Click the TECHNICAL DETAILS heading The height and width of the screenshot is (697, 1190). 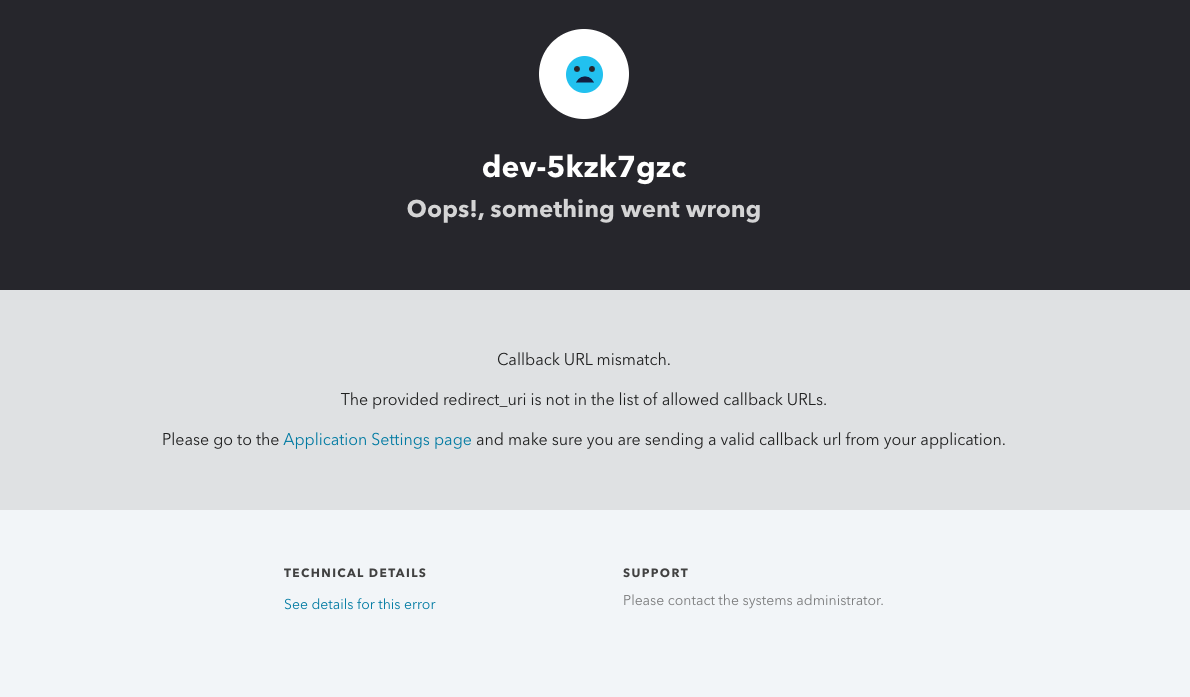click(x=355, y=573)
